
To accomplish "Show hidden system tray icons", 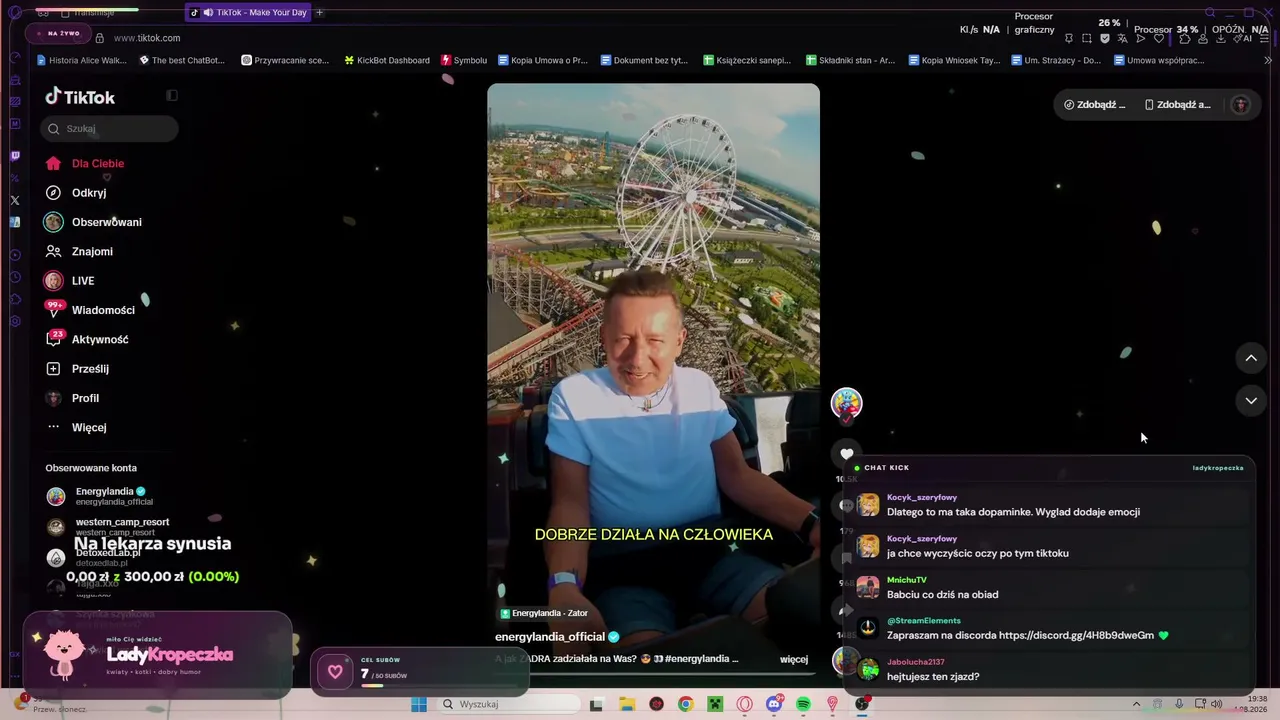I will (x=1136, y=704).
